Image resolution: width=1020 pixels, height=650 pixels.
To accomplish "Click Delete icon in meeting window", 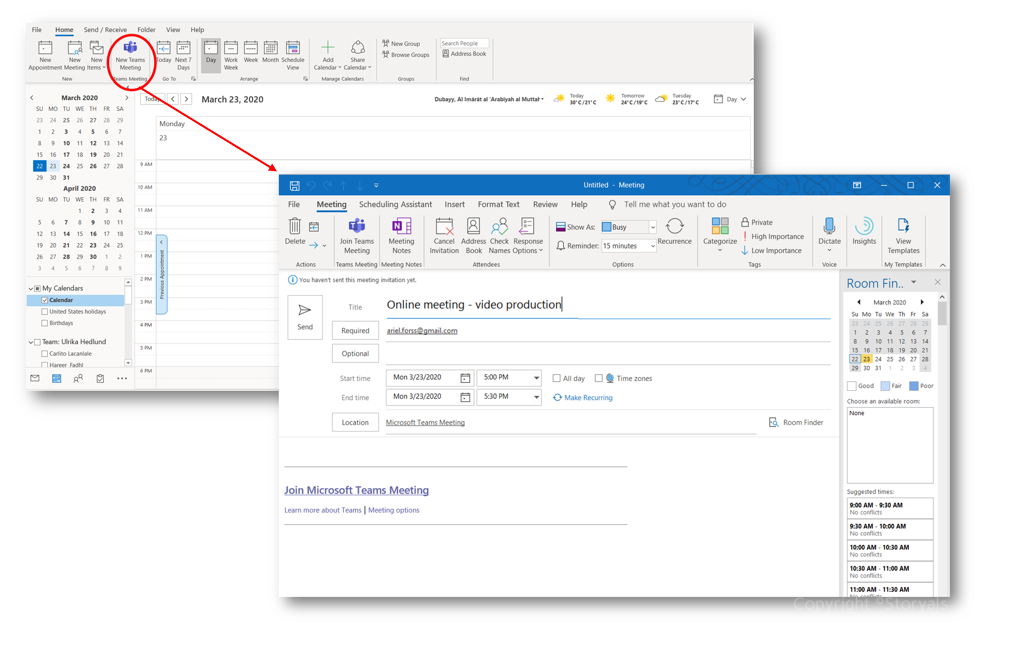I will (x=295, y=232).
